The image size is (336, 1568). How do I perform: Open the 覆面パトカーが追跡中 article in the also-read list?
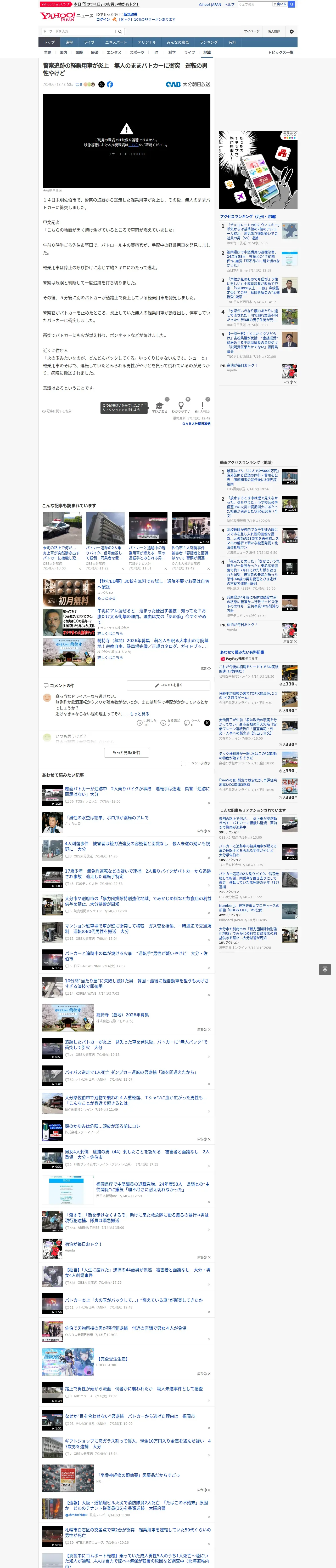click(137, 791)
